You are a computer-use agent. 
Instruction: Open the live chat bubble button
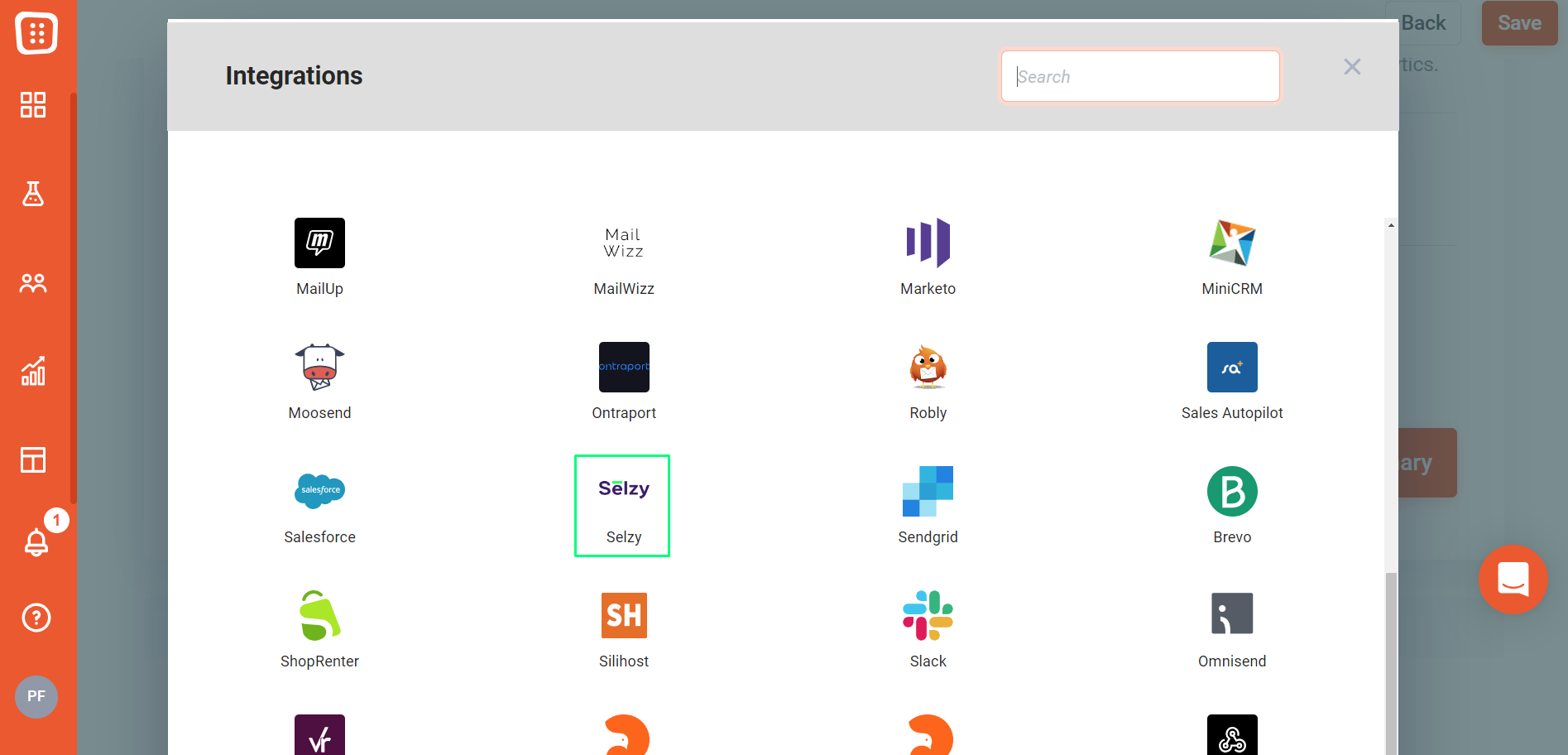pos(1513,579)
